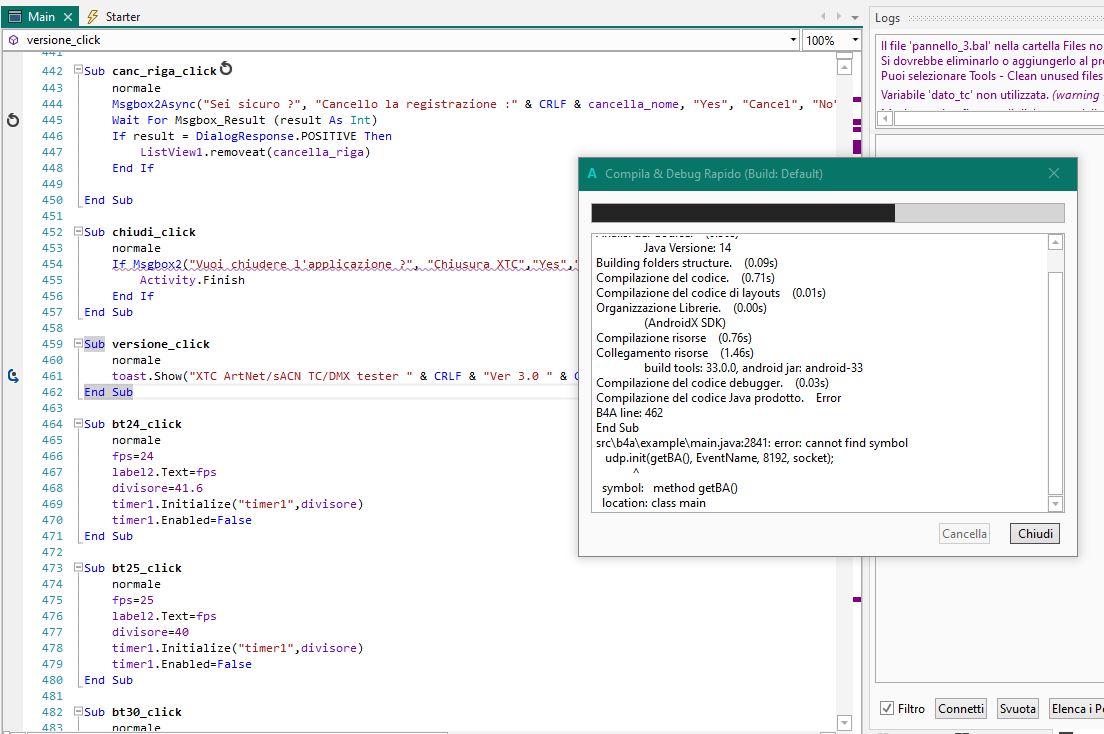Click 'End Sub' at line 462
Image resolution: width=1104 pixels, height=734 pixels.
(x=108, y=392)
